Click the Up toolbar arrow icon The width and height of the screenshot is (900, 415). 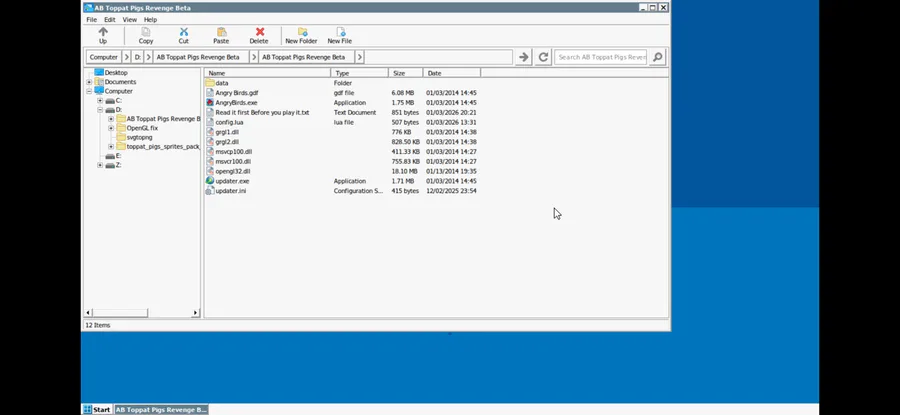pos(103,32)
